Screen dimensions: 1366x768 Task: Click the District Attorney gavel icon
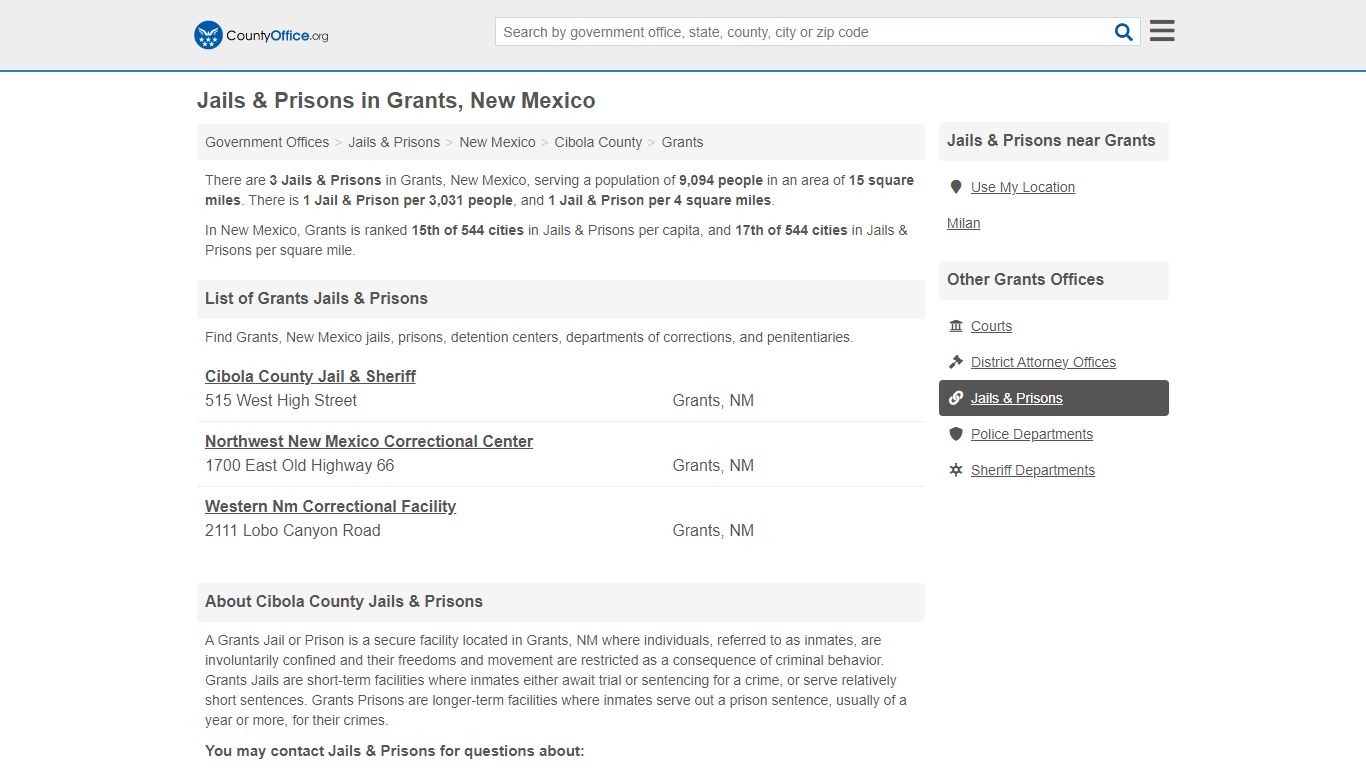click(x=956, y=362)
